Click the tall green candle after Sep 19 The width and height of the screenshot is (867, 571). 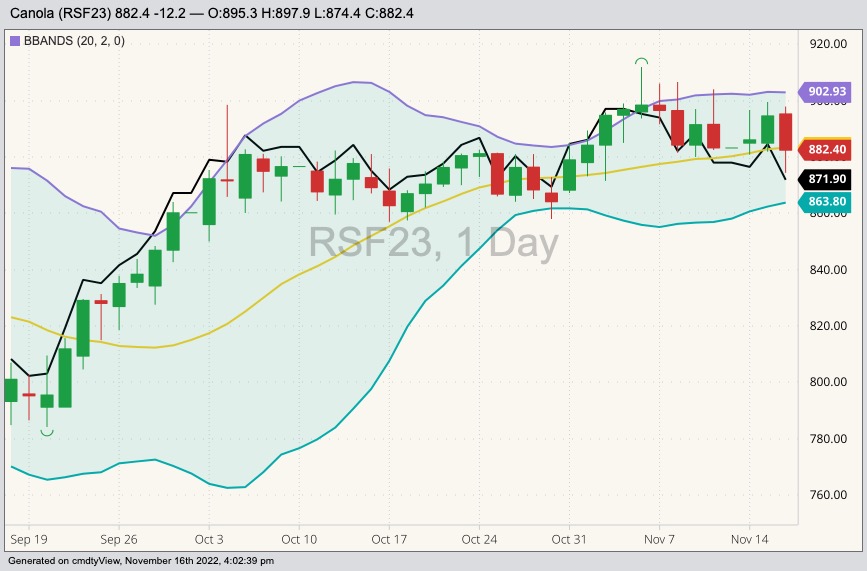65,377
